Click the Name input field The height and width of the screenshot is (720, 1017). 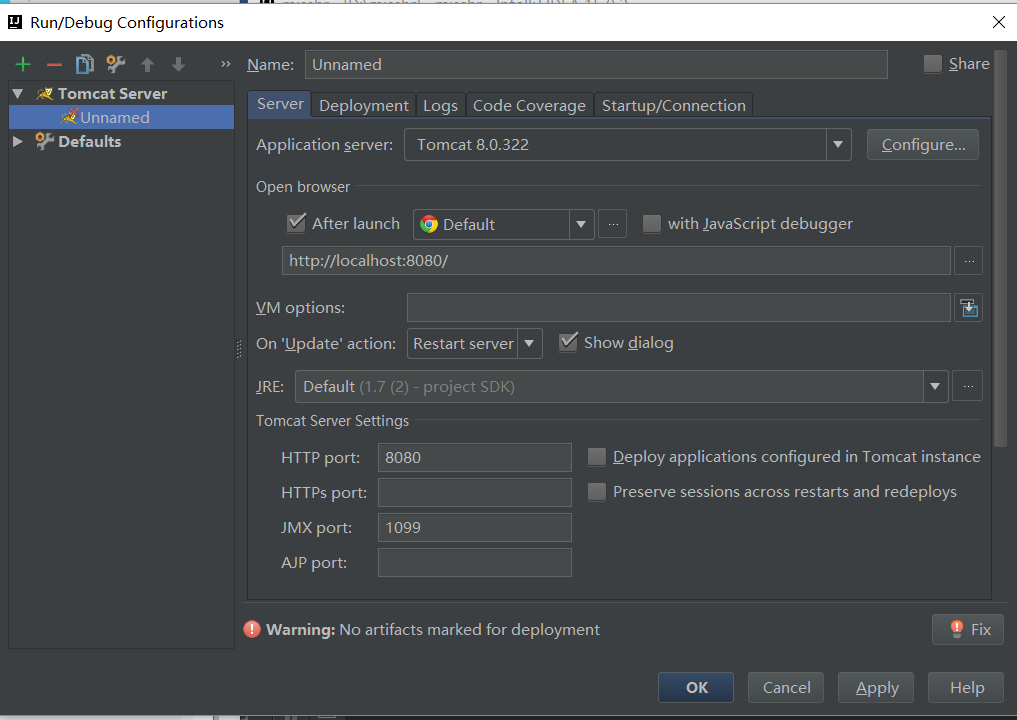596,65
